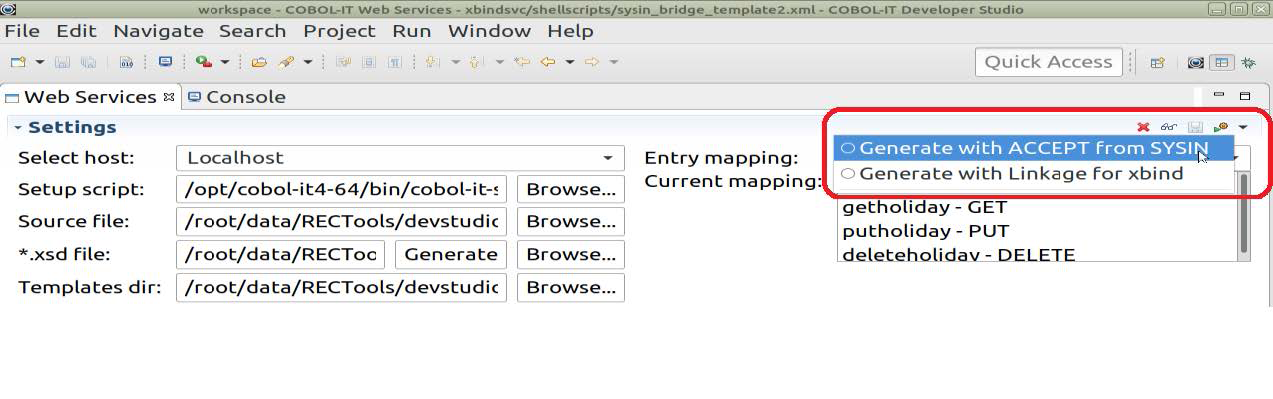The image size is (1273, 399).
Task: Close the Web Services tab
Action: pyautogui.click(x=169, y=97)
